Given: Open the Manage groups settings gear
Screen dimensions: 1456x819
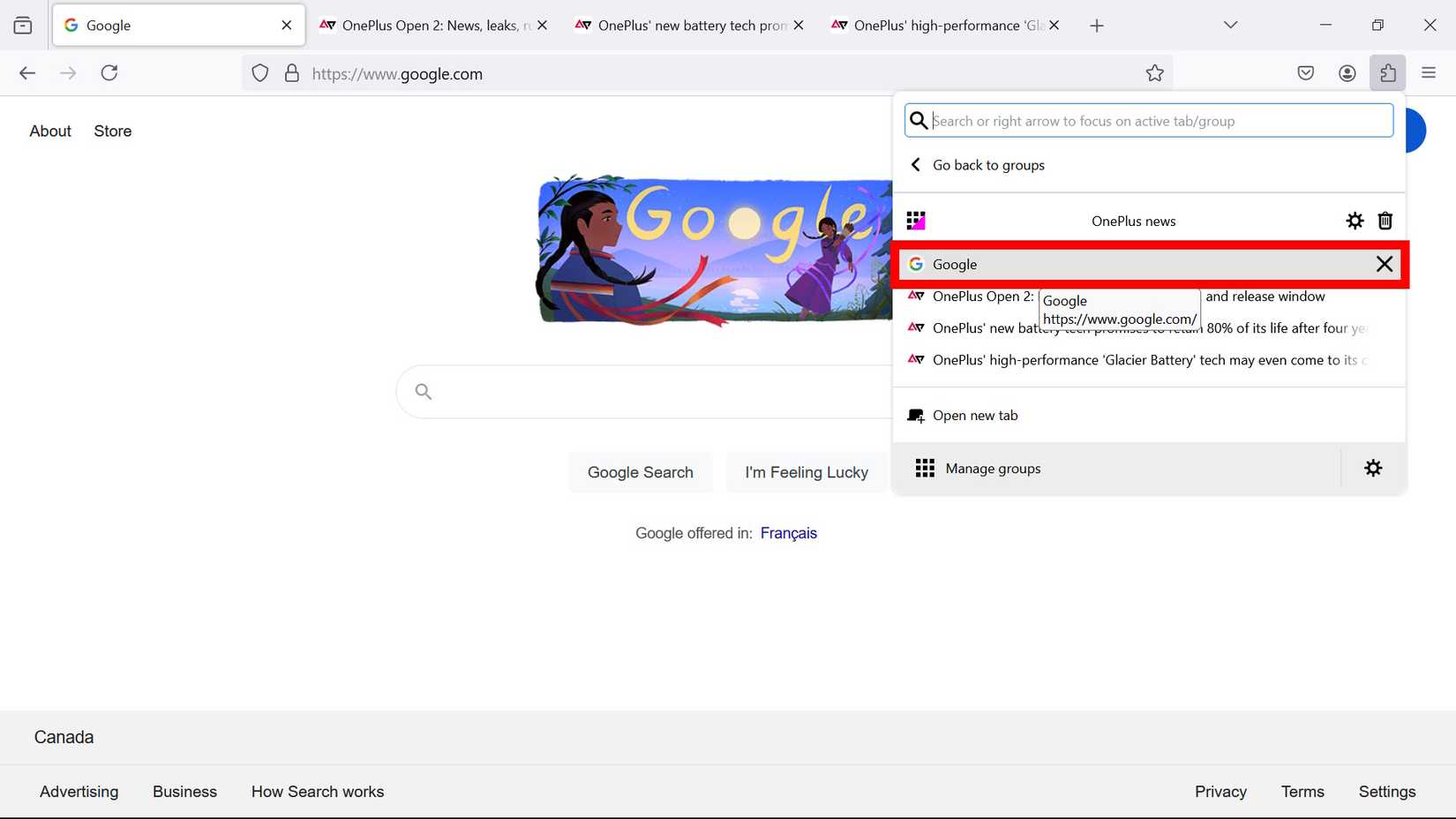Looking at the screenshot, I should (1372, 468).
